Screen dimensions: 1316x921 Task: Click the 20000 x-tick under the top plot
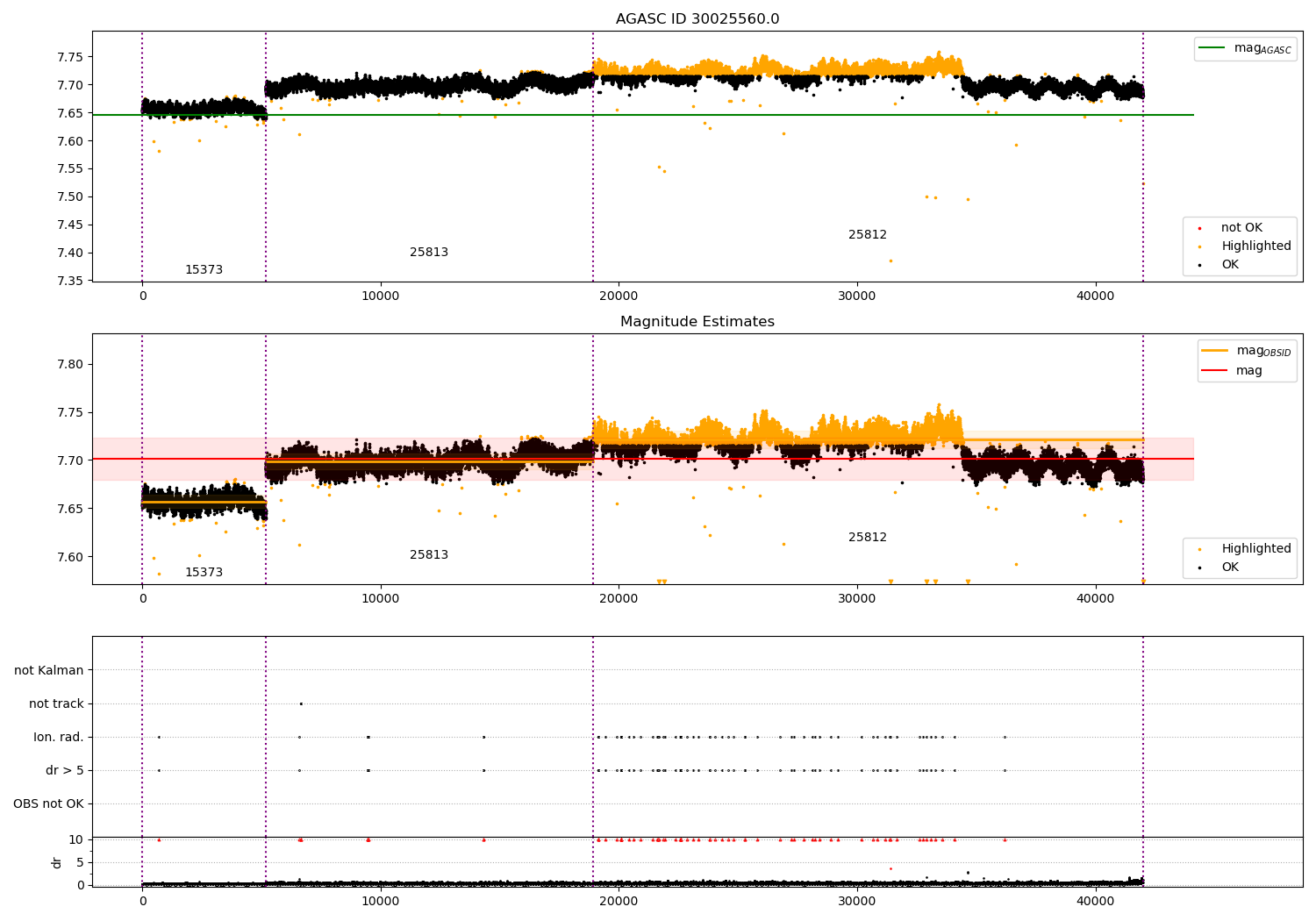[619, 296]
